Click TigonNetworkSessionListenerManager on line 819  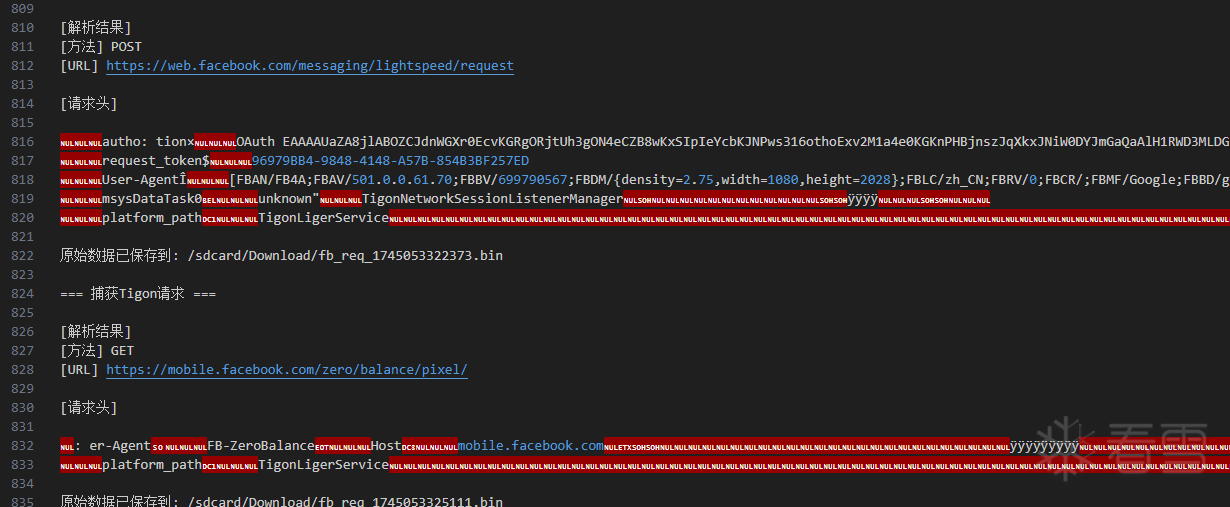click(x=492, y=199)
